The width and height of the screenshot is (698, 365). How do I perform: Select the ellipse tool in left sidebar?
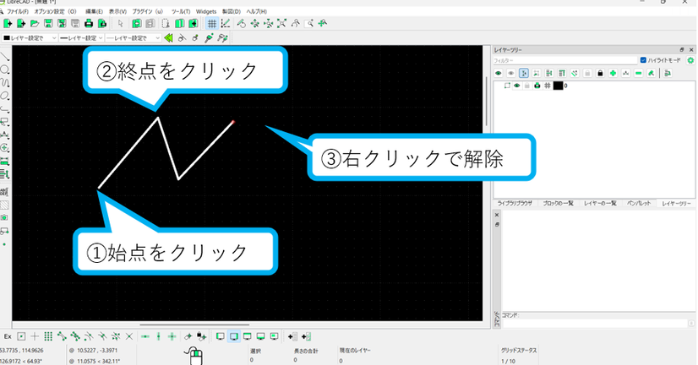point(4,96)
